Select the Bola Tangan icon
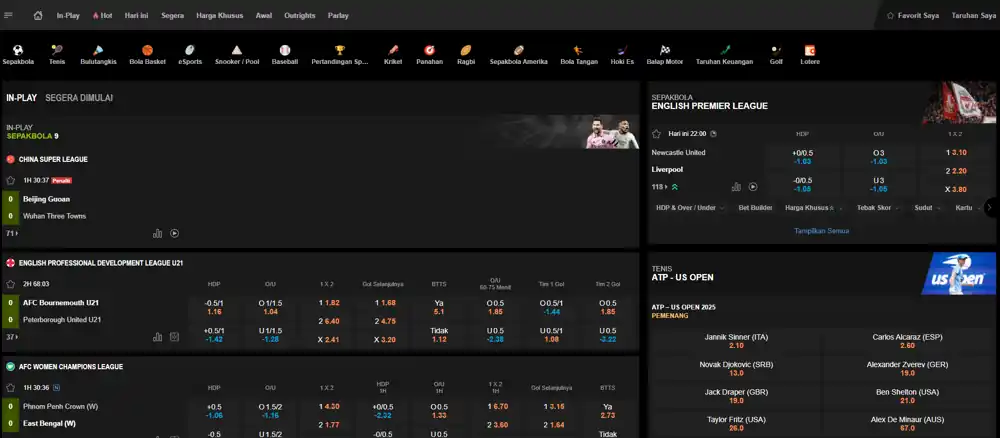 578,50
